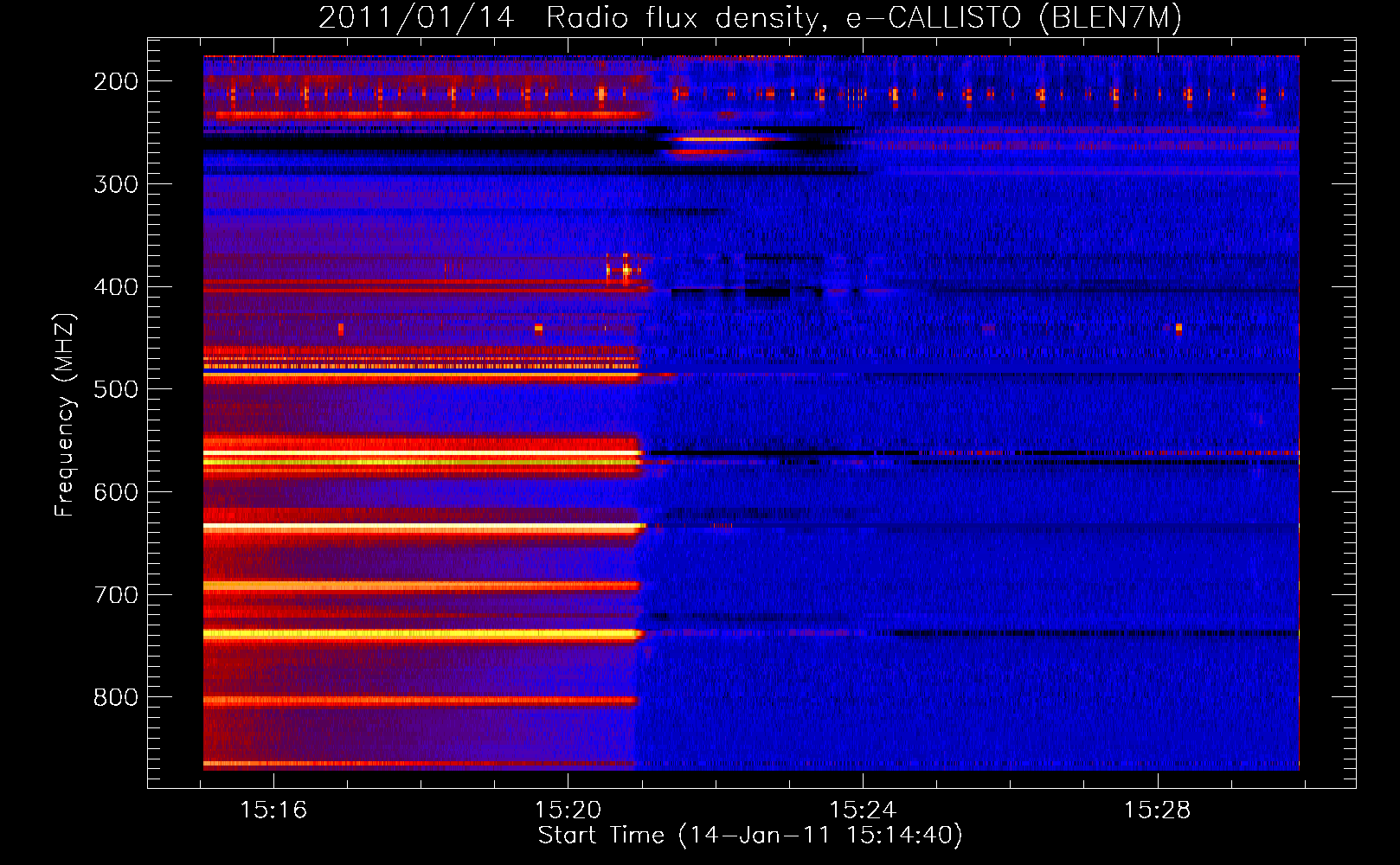Click the 15:24 time tick label
Screen dimensions: 1400x865
[x=863, y=811]
